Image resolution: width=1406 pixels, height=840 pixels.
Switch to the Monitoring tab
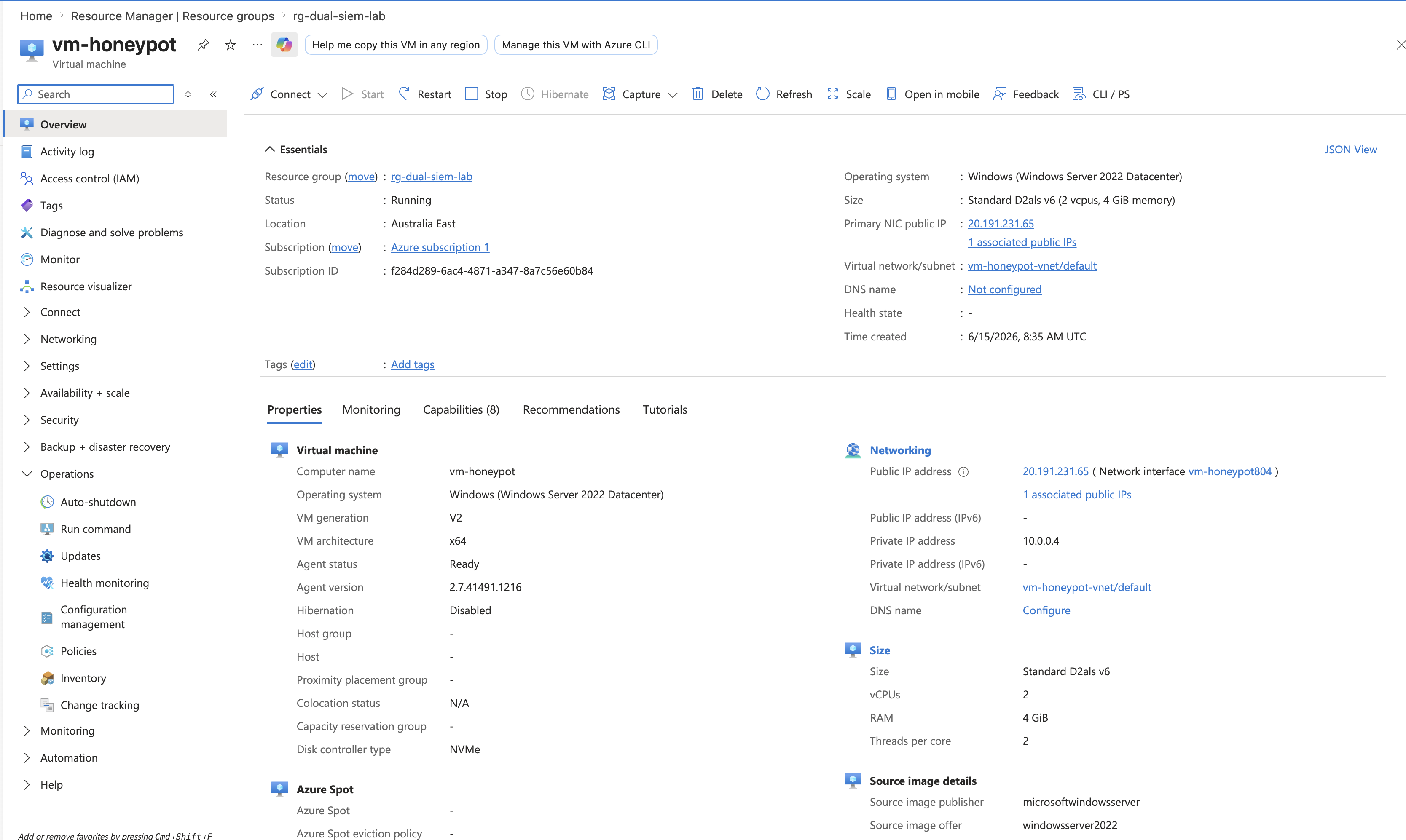tap(371, 410)
